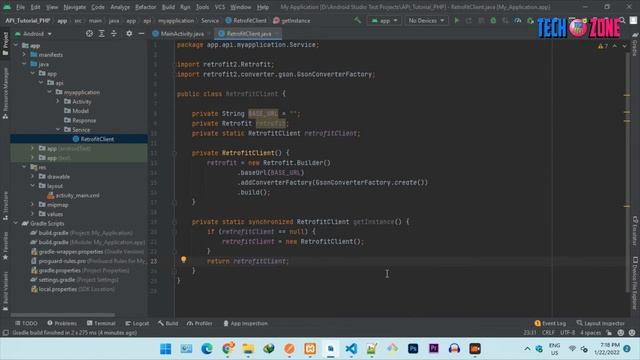Open Chrome from taskbar
This screenshot has height=360, width=640.
click(x=228, y=349)
